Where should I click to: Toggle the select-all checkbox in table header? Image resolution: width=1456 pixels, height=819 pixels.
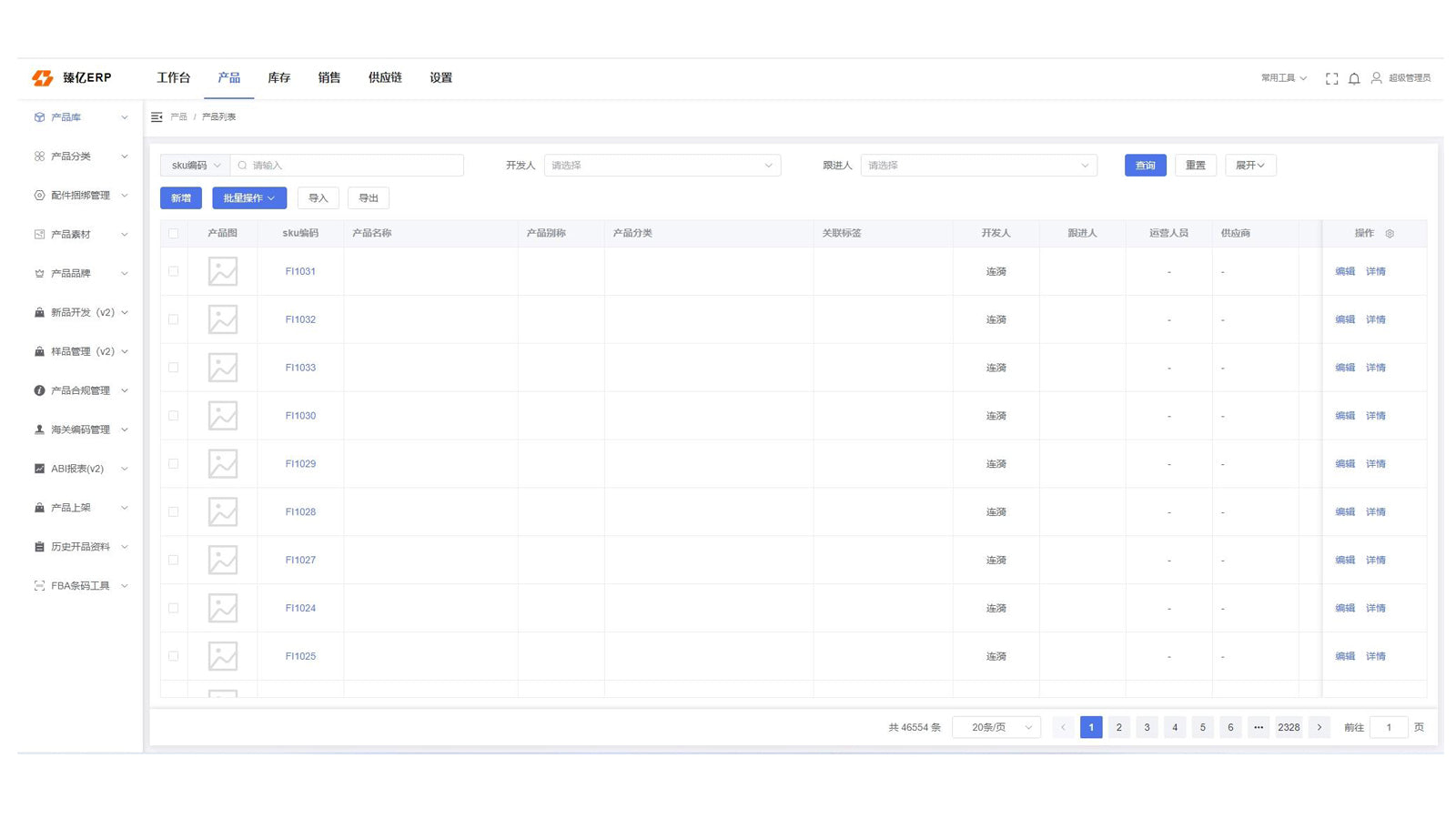[x=174, y=234]
